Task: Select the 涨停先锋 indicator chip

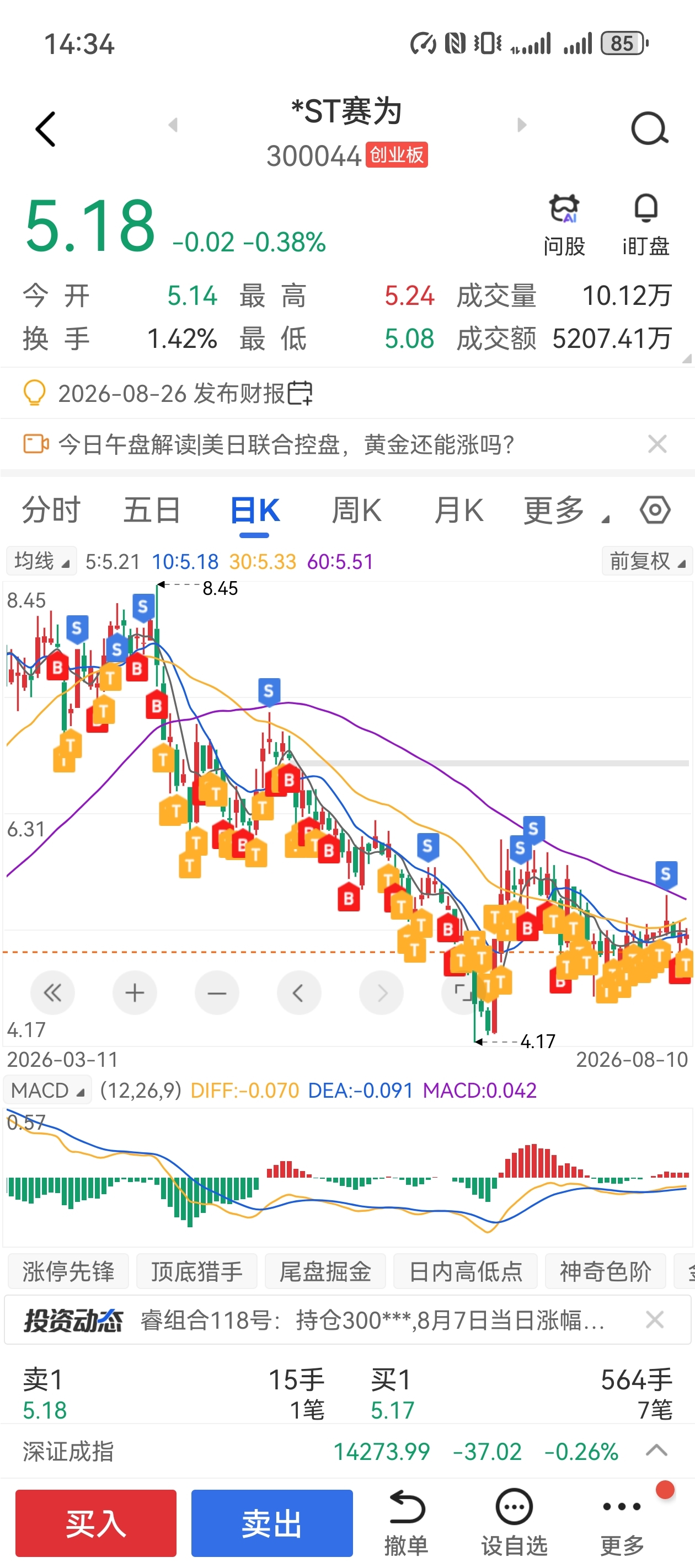Action: coord(68,1271)
